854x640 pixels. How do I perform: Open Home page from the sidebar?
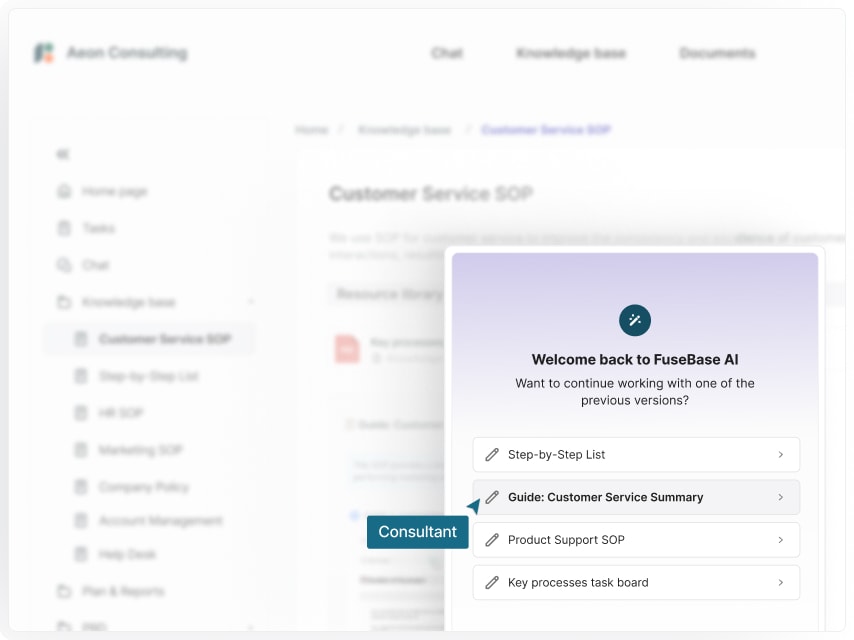tap(114, 191)
